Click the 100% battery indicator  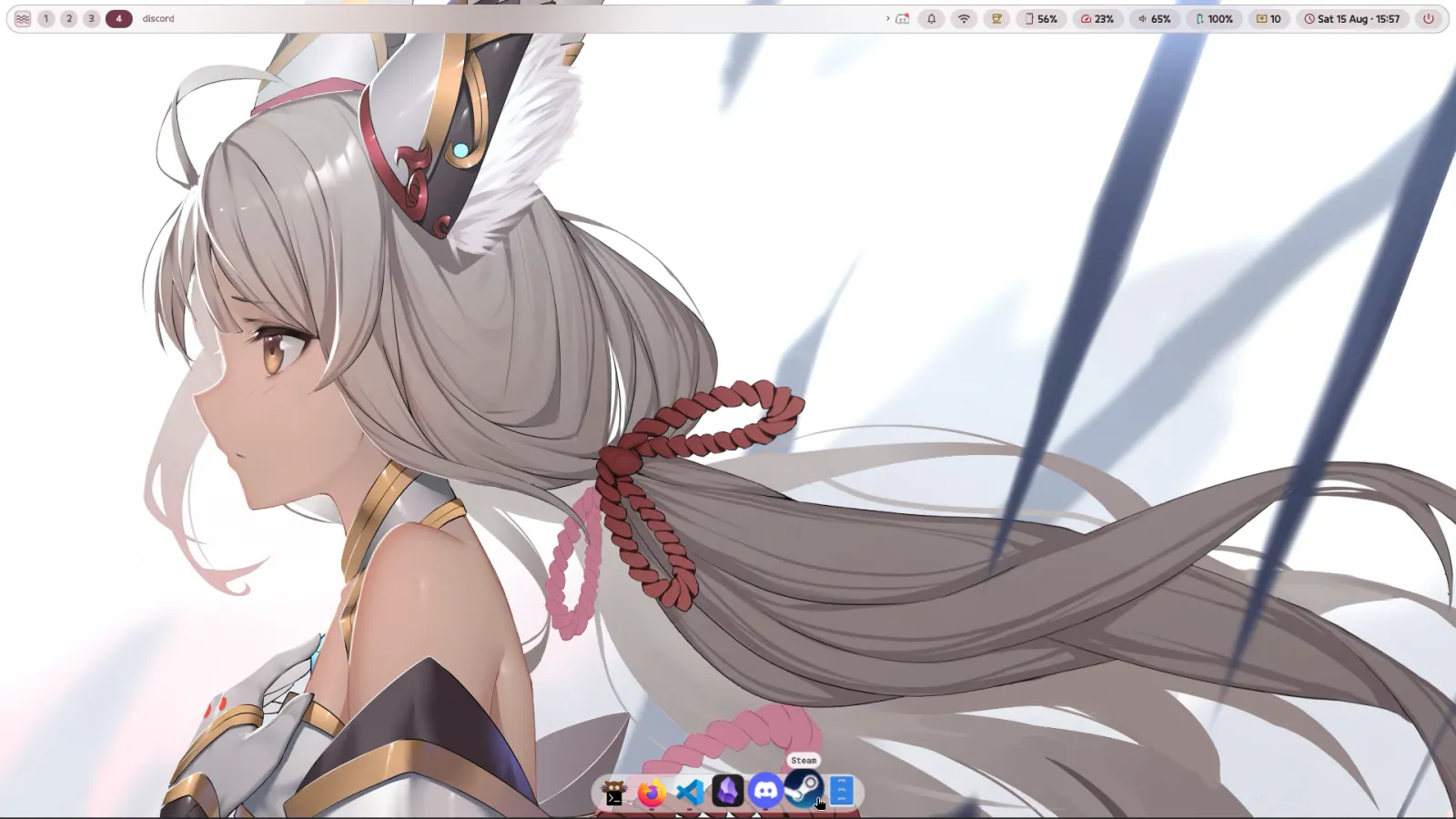click(1214, 18)
